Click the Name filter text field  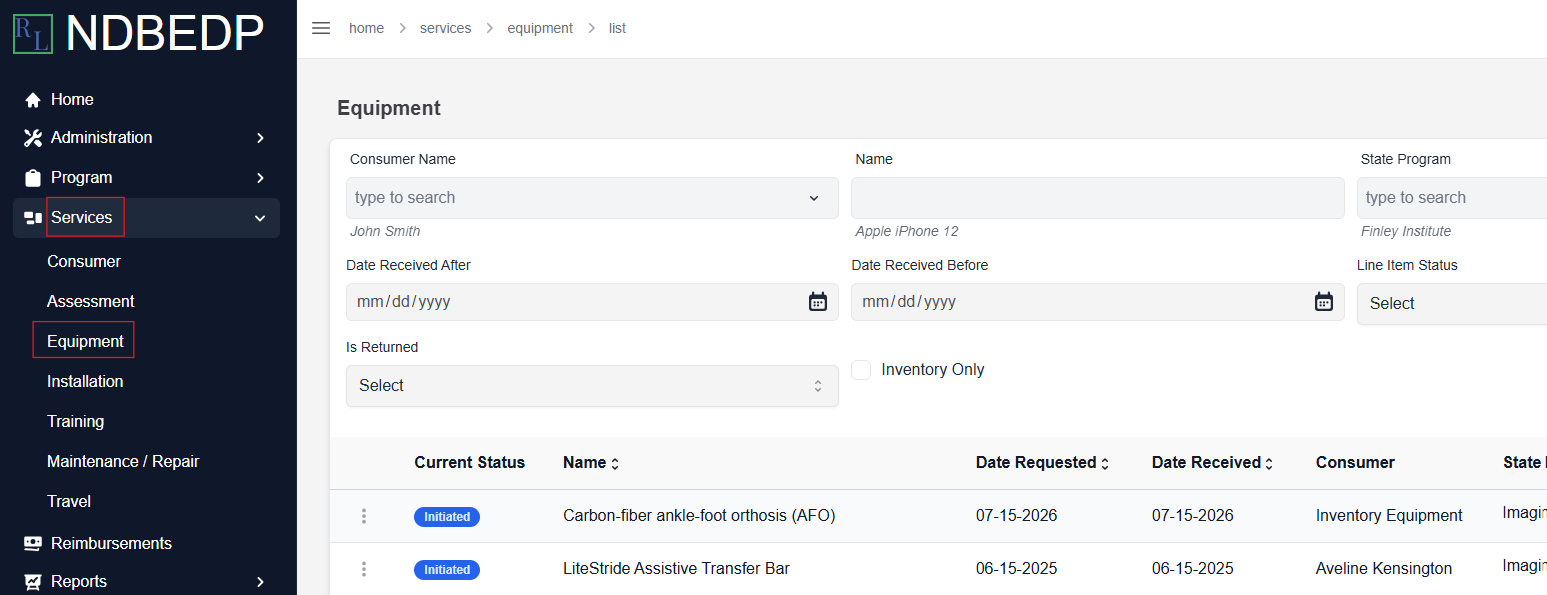tap(1098, 198)
